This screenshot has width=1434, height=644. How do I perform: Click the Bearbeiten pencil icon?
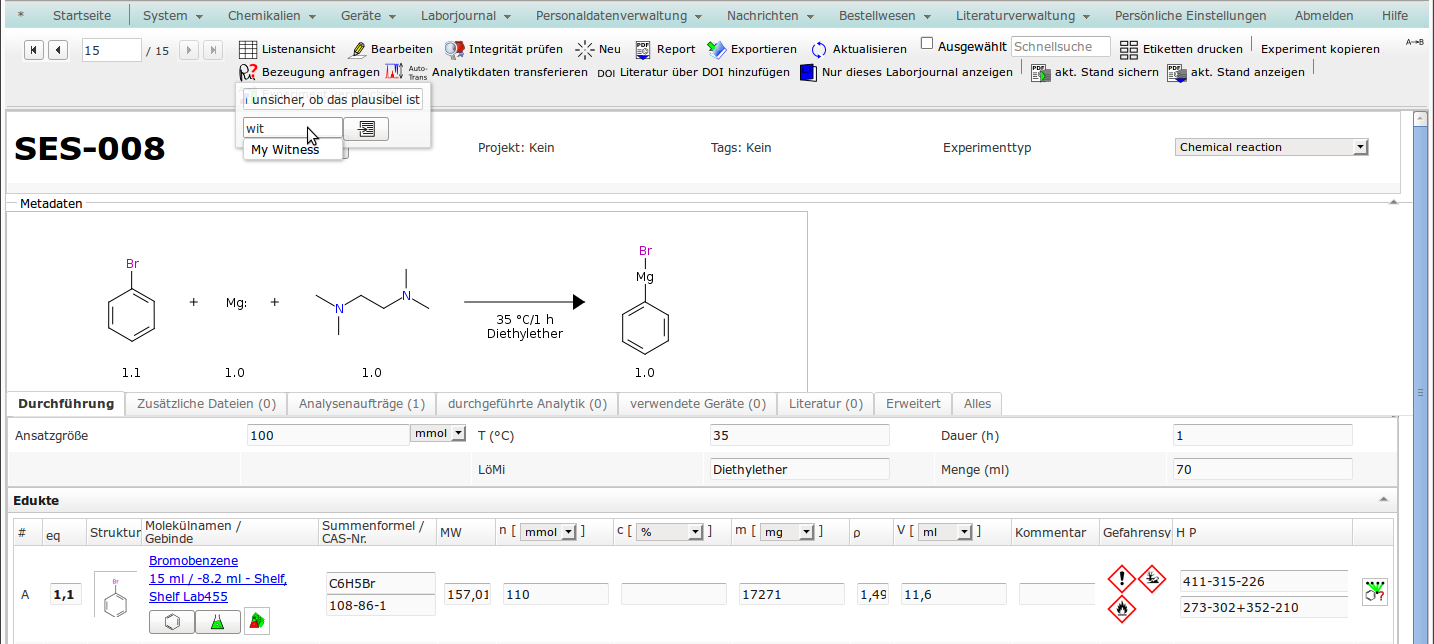tap(357, 49)
